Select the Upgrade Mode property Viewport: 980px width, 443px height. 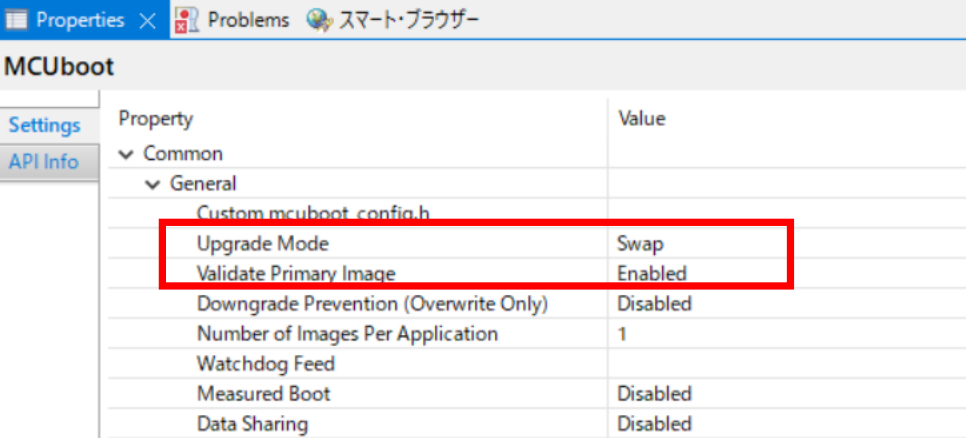[x=262, y=244]
